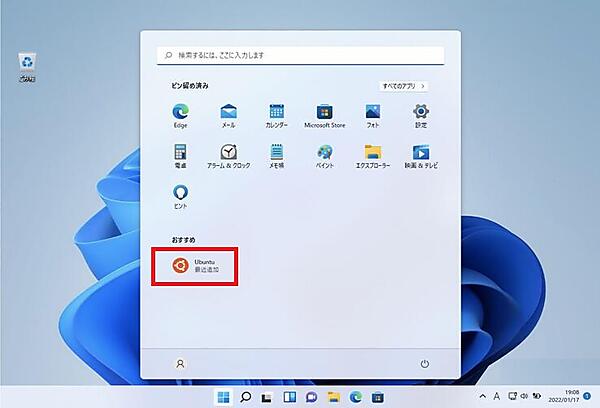Open the power options button

coord(424,364)
